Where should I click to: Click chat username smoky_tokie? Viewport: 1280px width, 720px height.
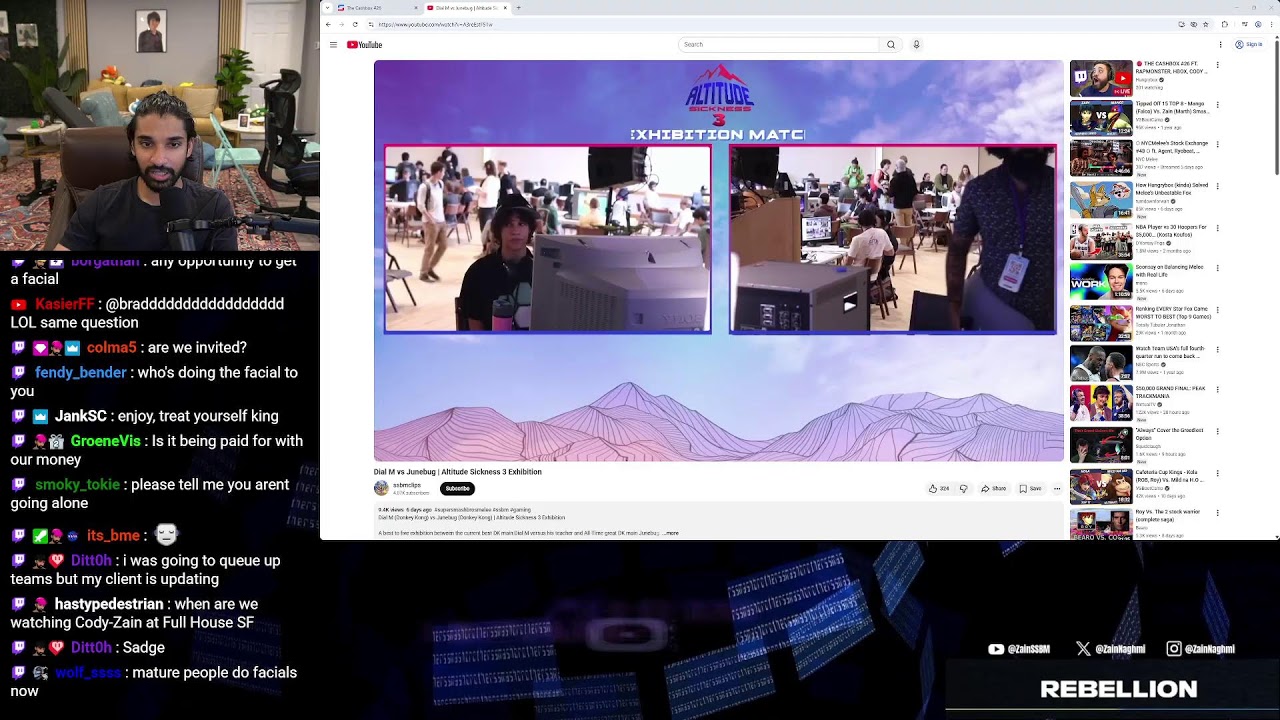pyautogui.click(x=77, y=485)
